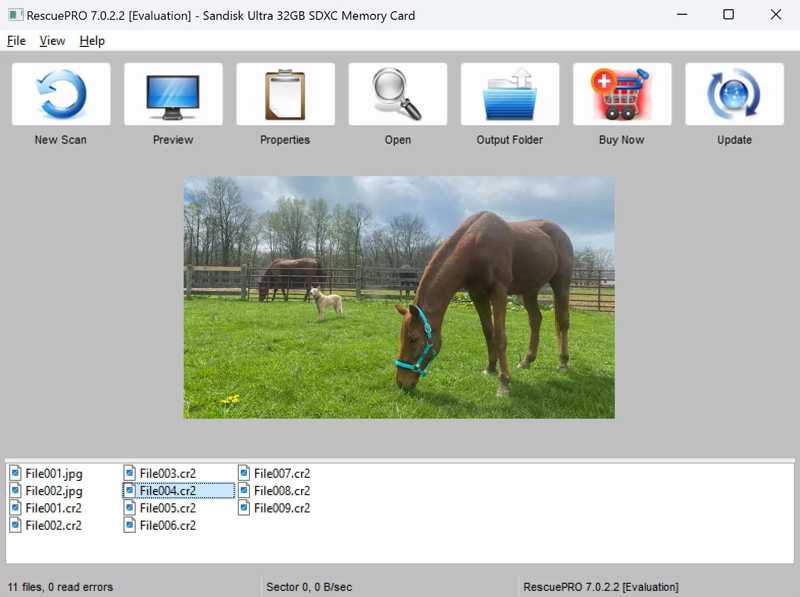Click the File003.cr2 file icon
This screenshot has height=597, width=800.
pos(130,473)
